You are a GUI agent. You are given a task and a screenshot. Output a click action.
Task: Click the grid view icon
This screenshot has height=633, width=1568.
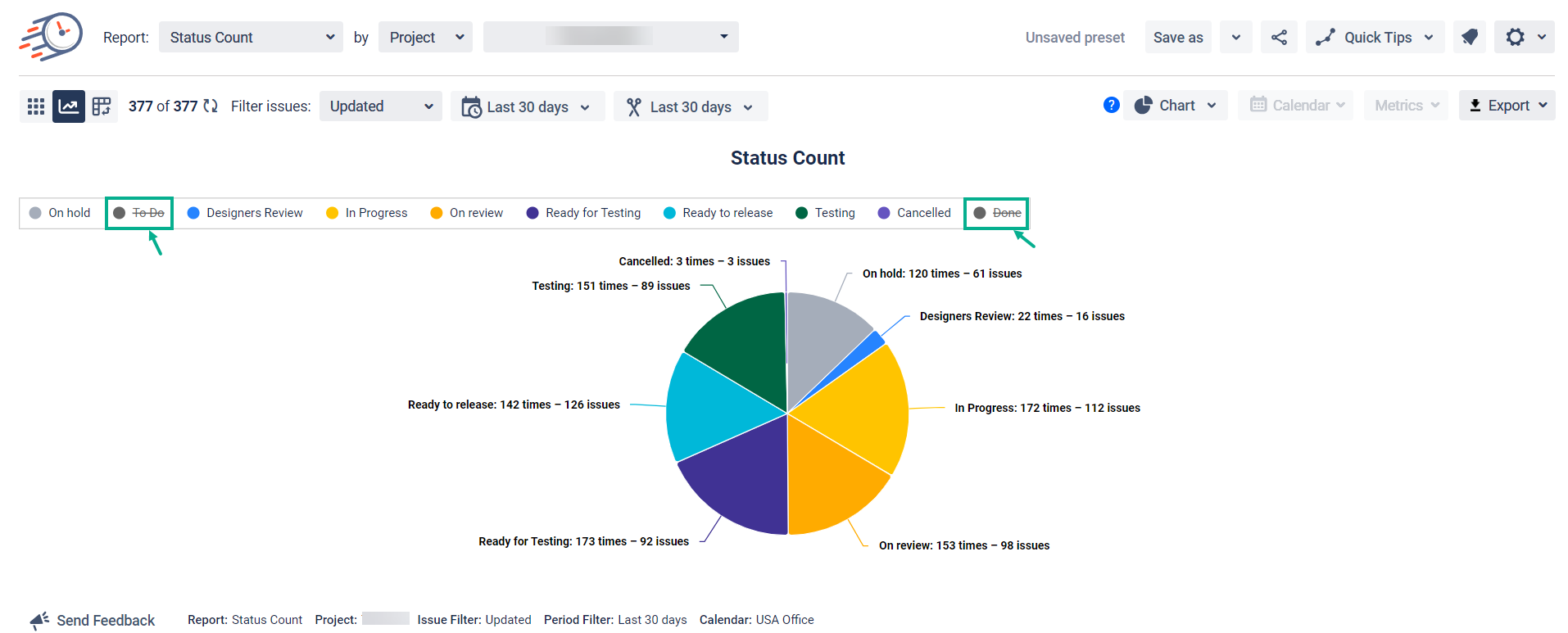click(35, 106)
